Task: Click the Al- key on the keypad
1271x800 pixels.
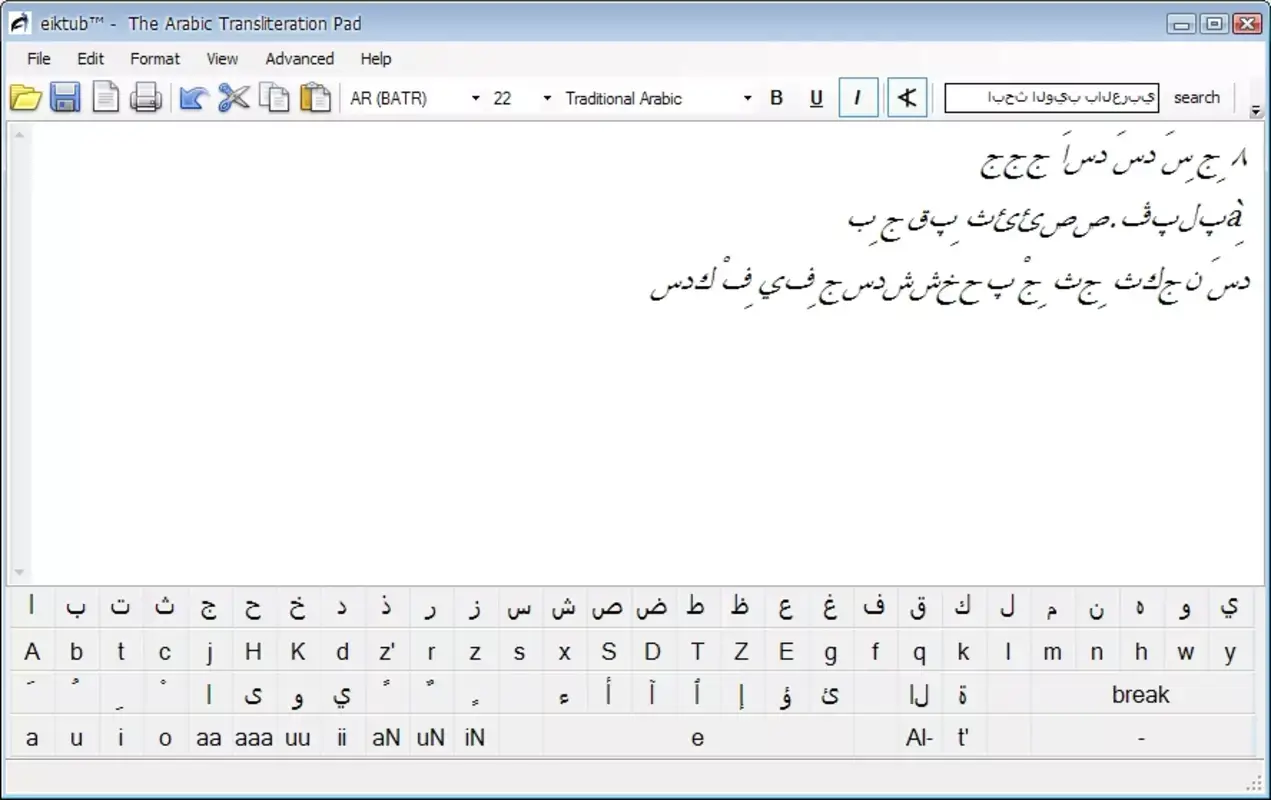Action: coord(919,739)
